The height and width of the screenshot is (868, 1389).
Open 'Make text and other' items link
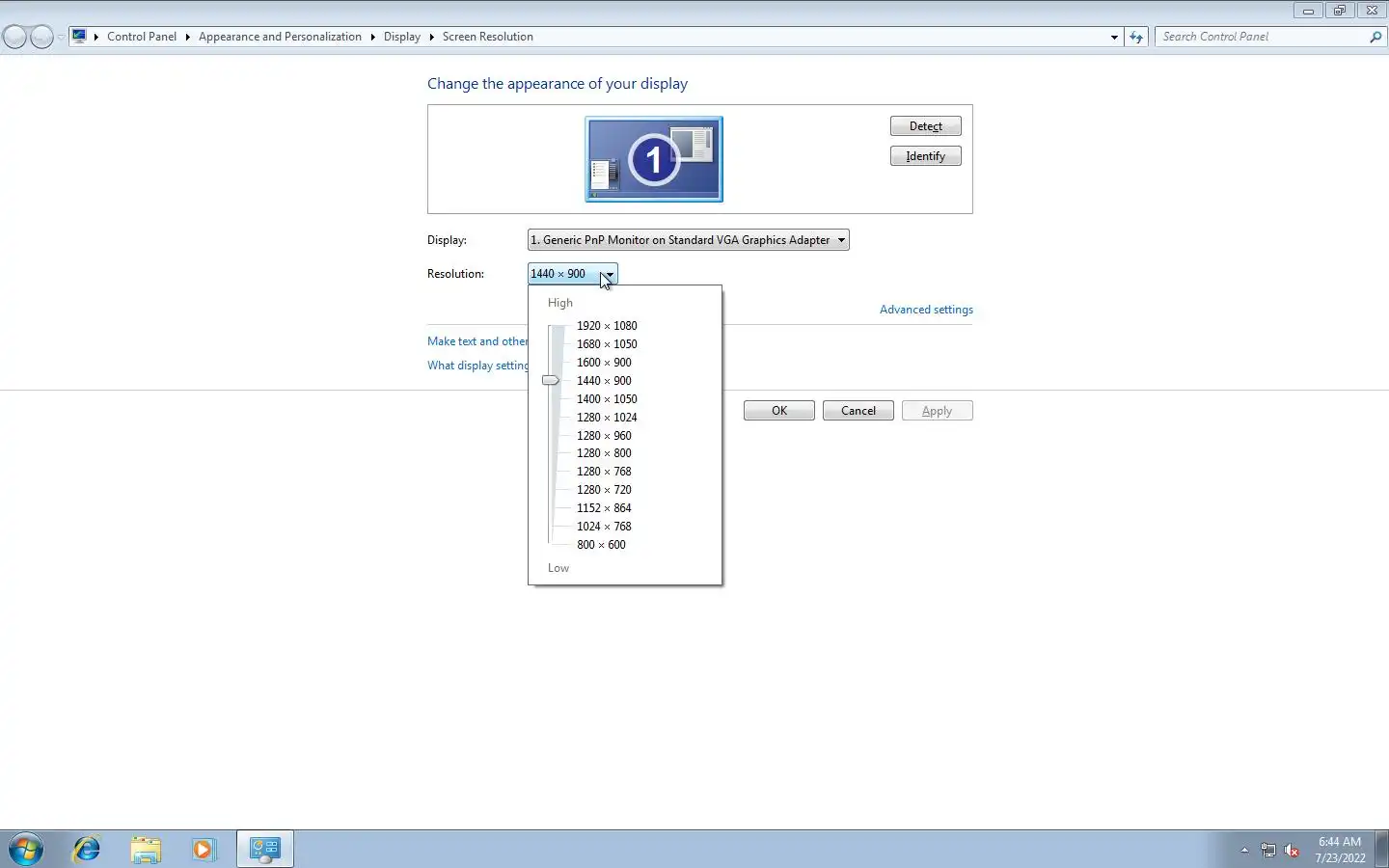[x=477, y=341]
